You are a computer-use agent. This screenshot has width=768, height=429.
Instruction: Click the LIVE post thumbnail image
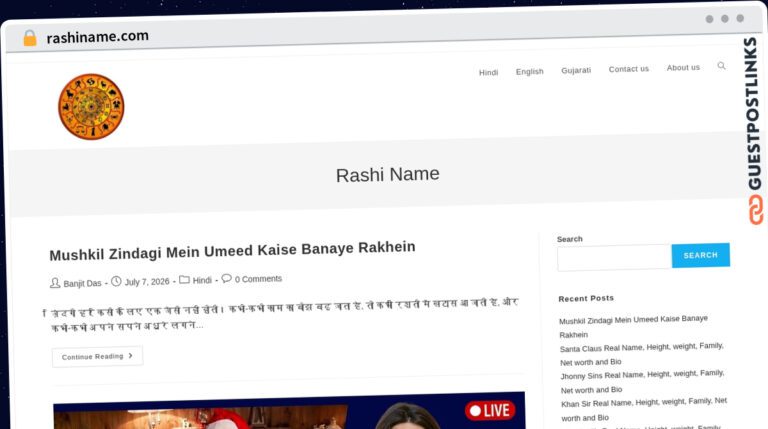[x=289, y=410]
